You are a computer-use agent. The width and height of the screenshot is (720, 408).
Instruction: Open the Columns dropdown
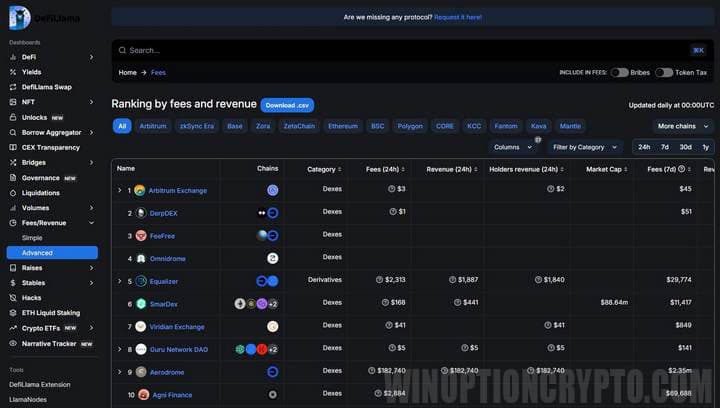511,147
